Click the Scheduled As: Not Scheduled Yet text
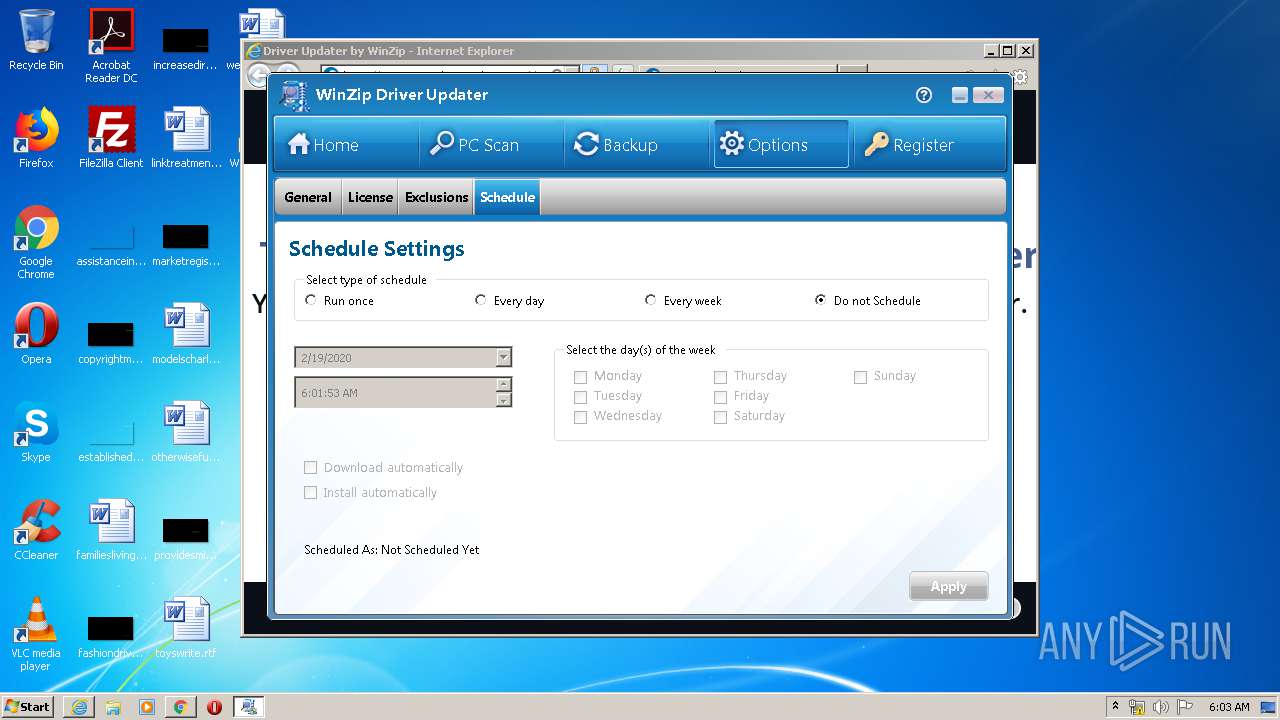1280x720 pixels. (x=391, y=550)
